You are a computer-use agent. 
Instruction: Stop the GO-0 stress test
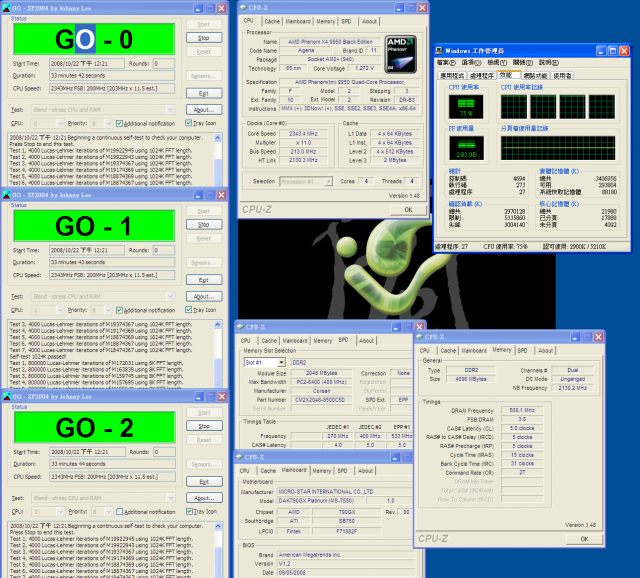[x=204, y=38]
